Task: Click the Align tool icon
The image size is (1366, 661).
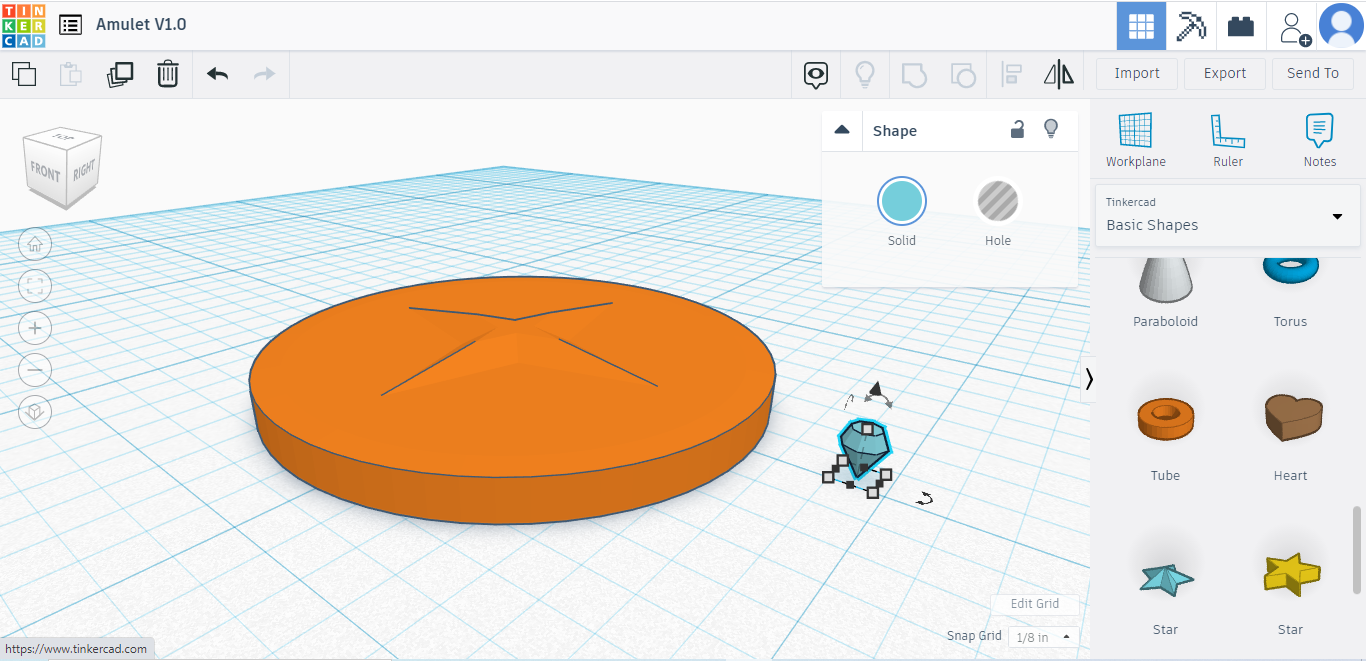Action: click(1011, 75)
